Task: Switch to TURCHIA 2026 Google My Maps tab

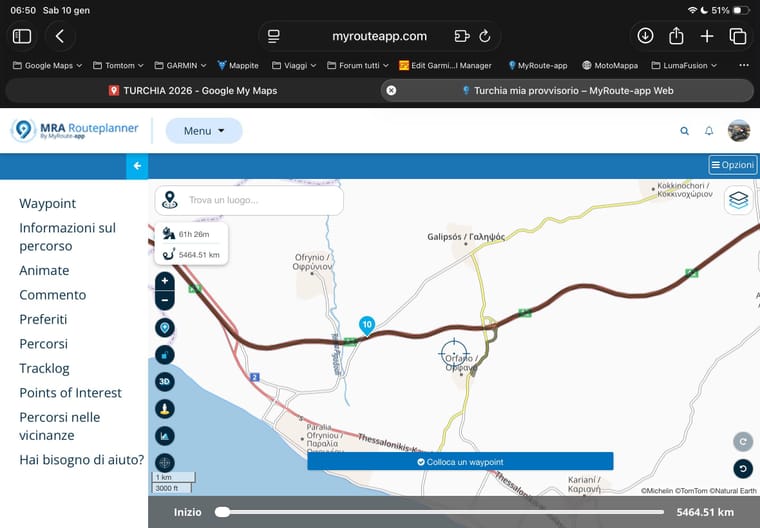Action: 192,90
